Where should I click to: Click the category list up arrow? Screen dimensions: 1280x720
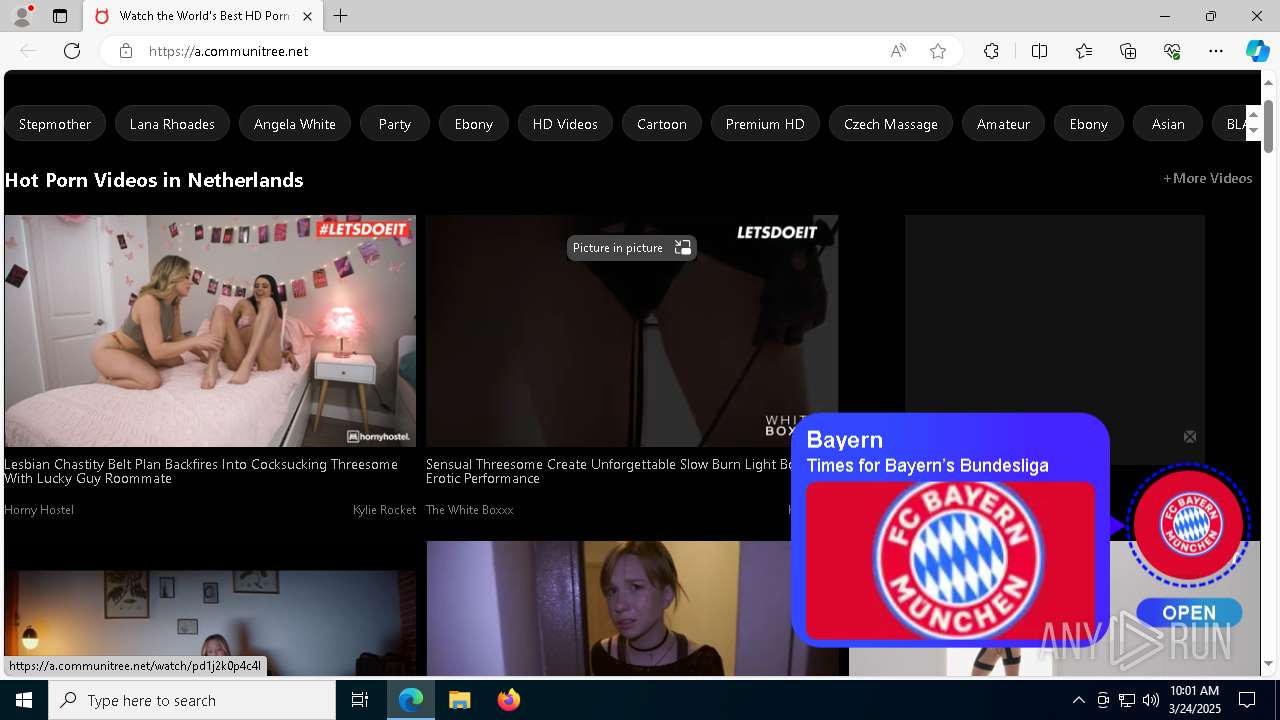[x=1253, y=115]
